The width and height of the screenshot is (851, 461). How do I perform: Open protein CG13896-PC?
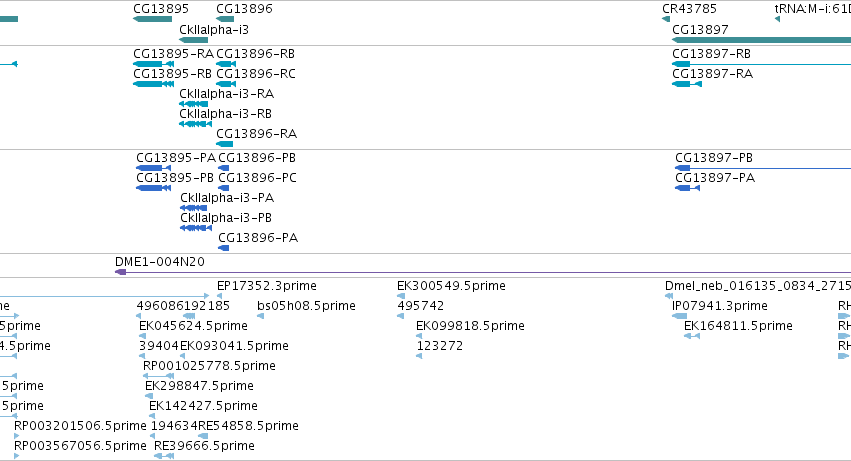click(257, 178)
